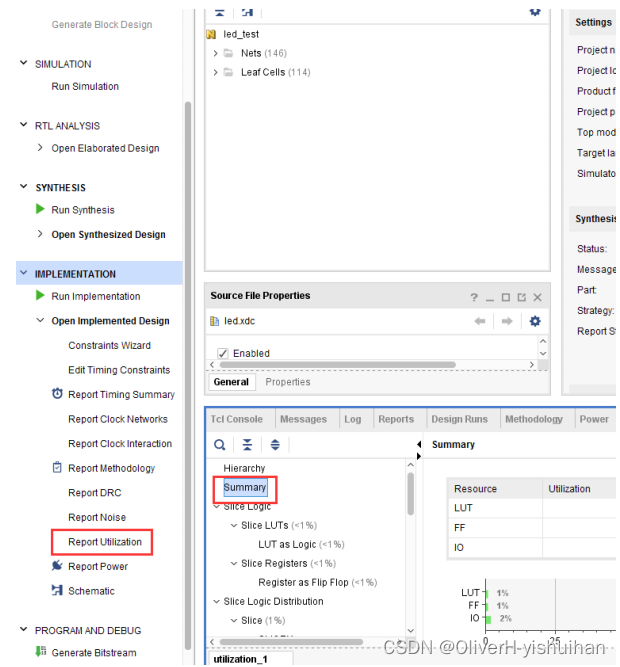620x667 pixels.
Task: Click the green Run Synthesis play icon
Action: (x=40, y=209)
